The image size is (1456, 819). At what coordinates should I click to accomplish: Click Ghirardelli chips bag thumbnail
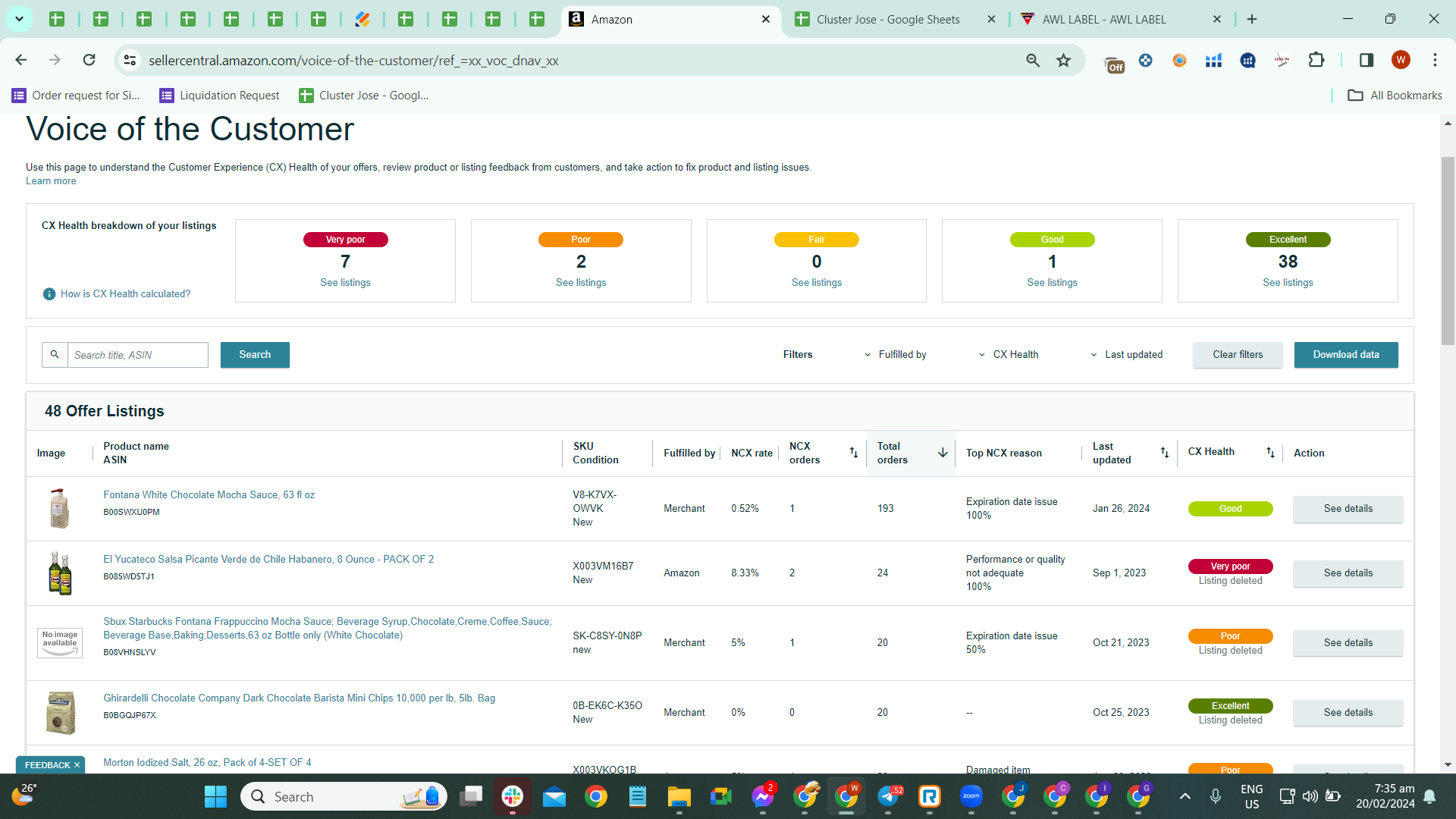click(x=60, y=713)
